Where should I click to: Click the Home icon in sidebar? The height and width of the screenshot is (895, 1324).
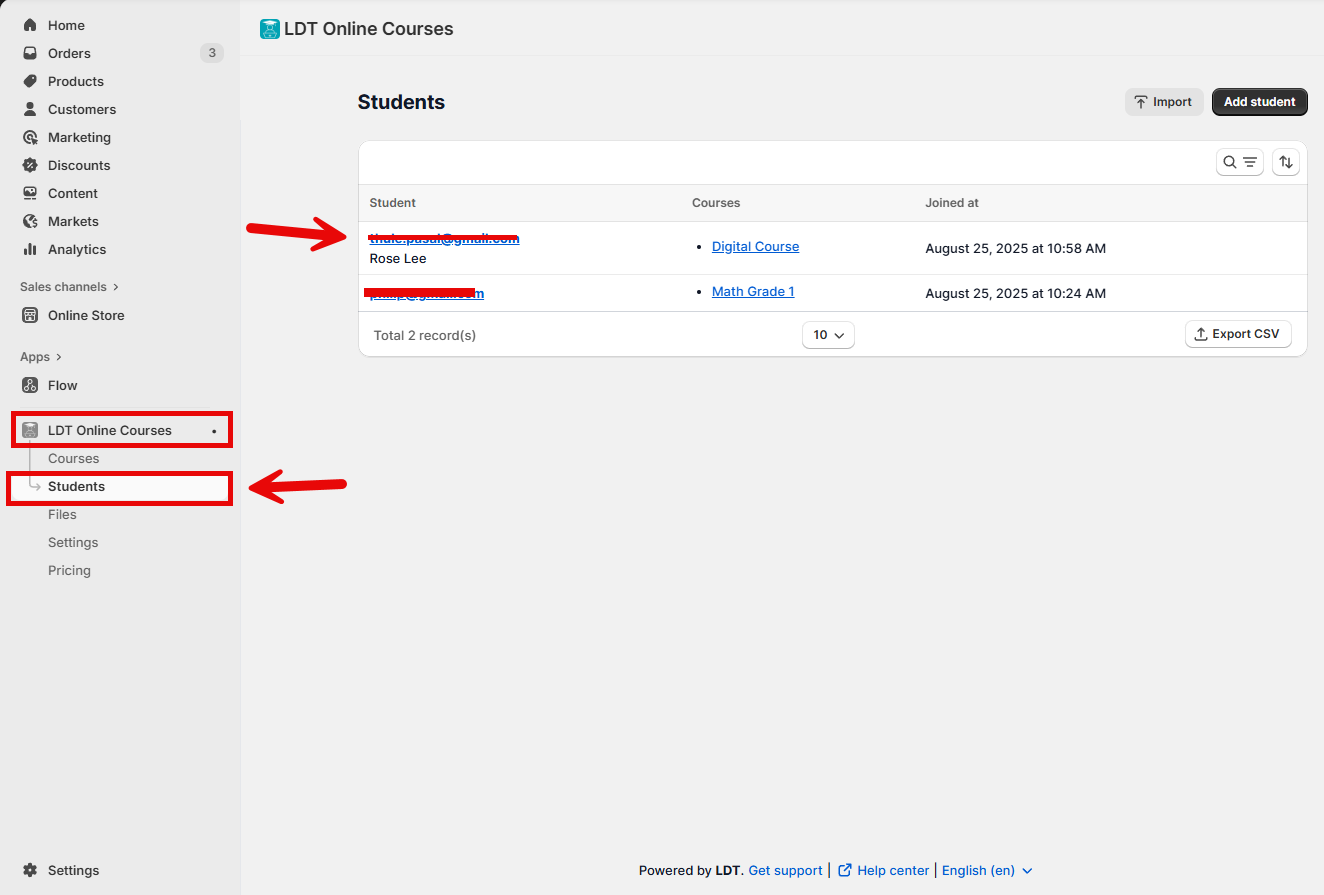coord(30,25)
